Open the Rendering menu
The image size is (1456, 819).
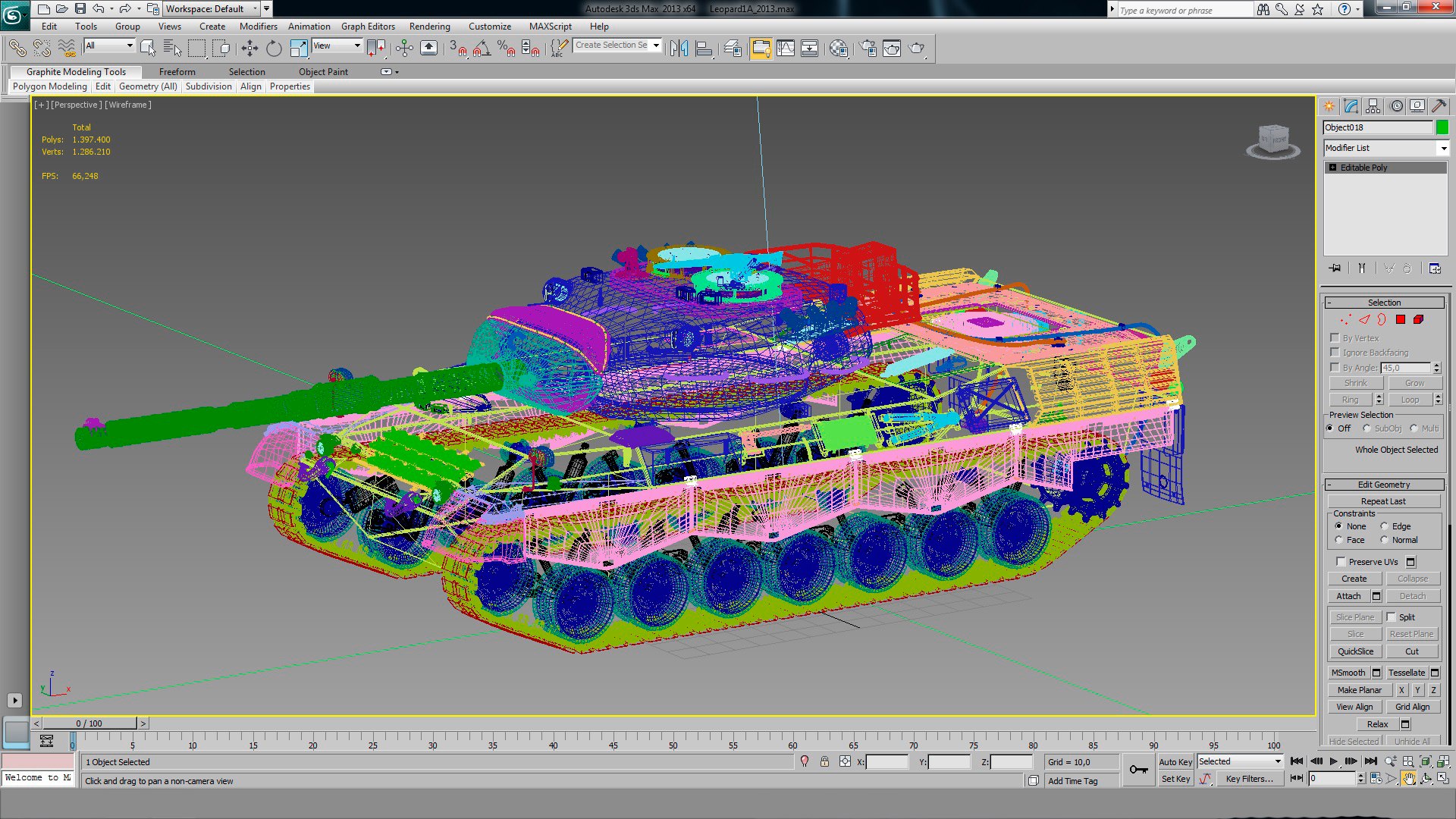pyautogui.click(x=429, y=26)
